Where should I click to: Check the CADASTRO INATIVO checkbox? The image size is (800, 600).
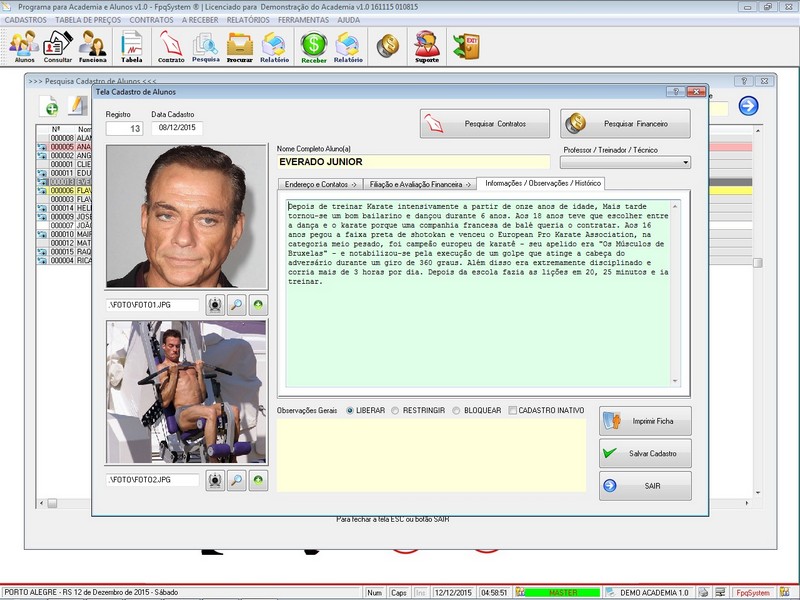pyautogui.click(x=512, y=410)
